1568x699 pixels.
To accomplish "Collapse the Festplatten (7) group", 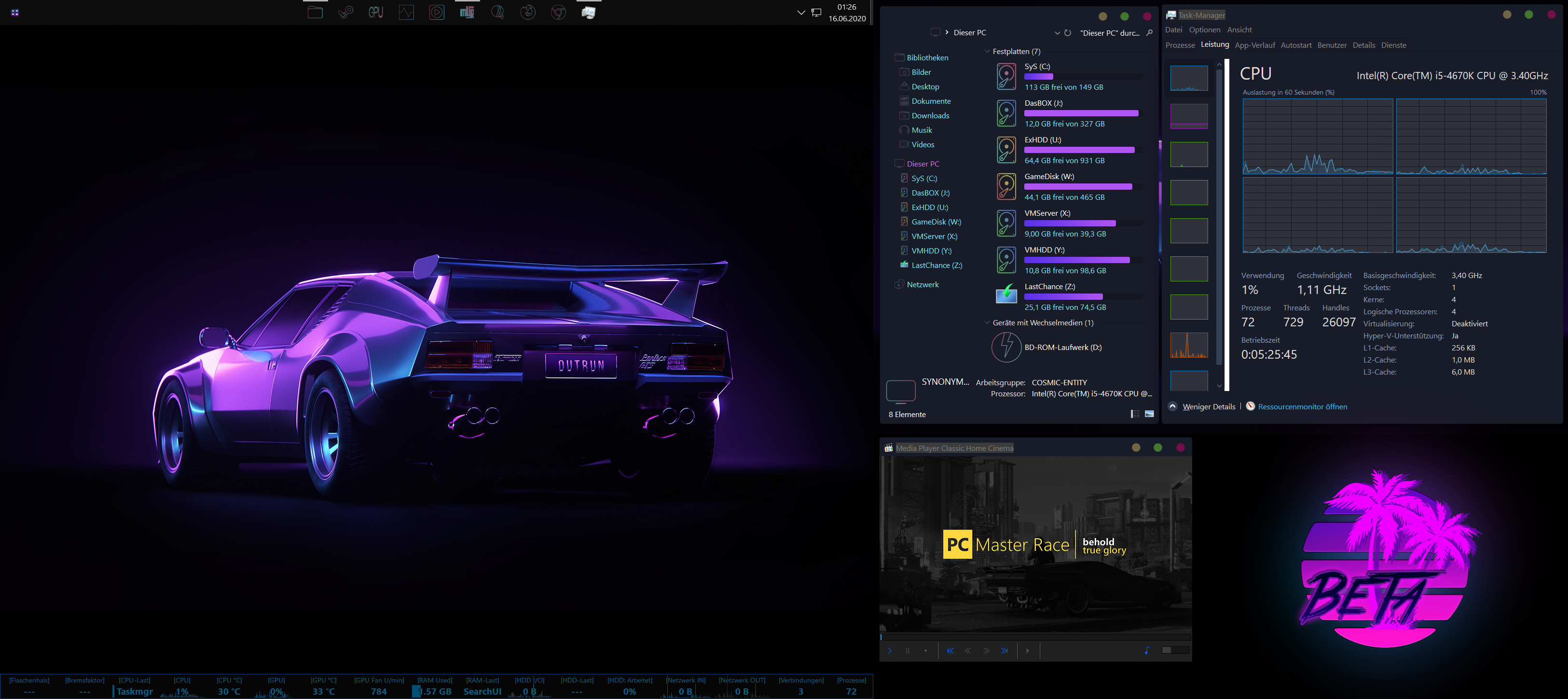I will 987,52.
